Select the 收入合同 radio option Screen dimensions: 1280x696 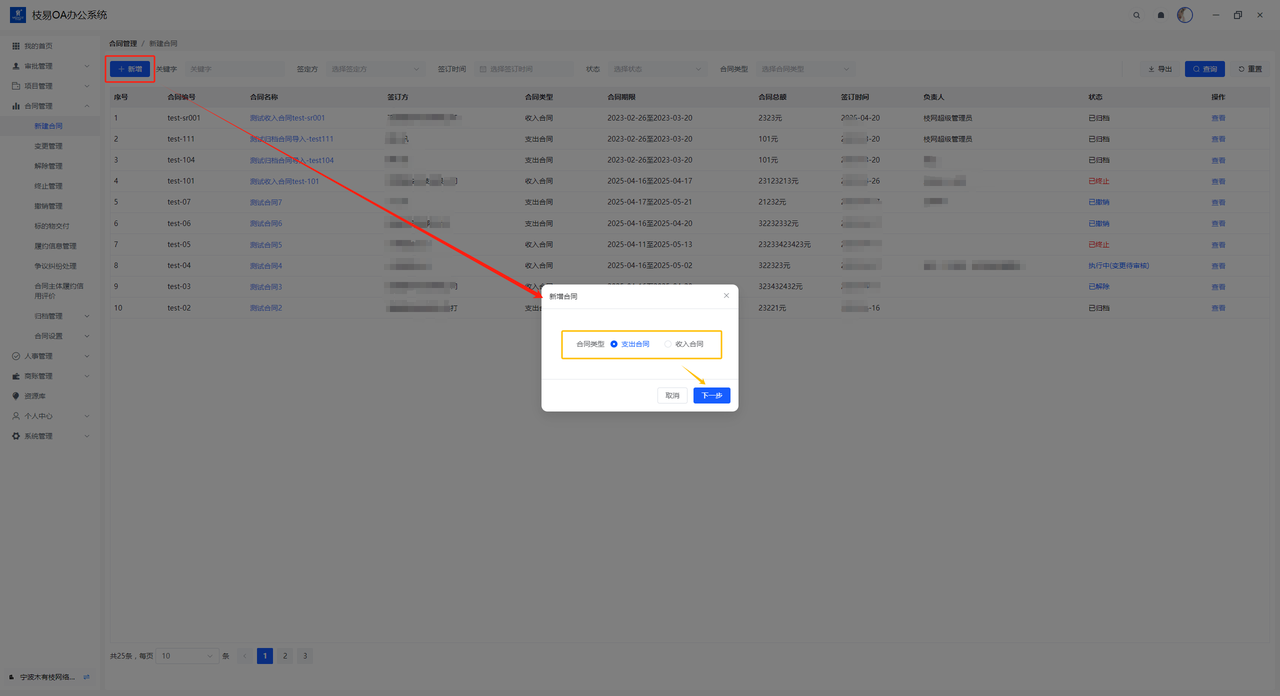point(668,344)
